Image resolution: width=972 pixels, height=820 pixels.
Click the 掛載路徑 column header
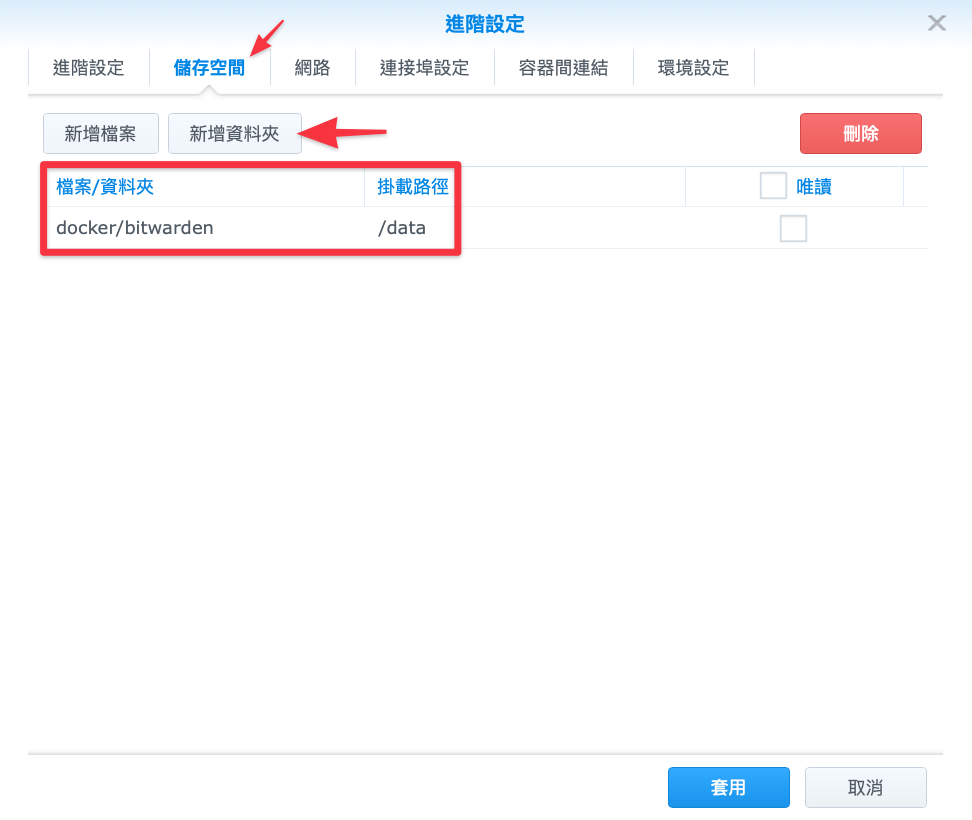pos(525,187)
